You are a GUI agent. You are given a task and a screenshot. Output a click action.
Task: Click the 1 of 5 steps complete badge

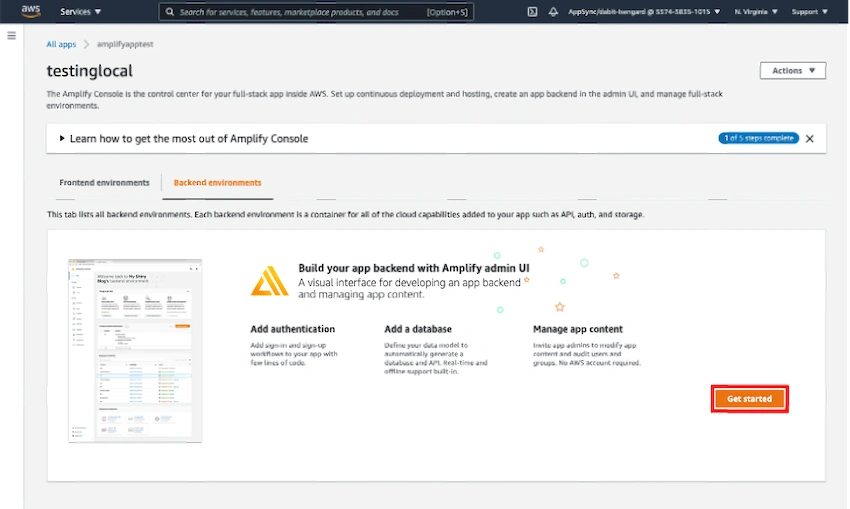(x=758, y=138)
